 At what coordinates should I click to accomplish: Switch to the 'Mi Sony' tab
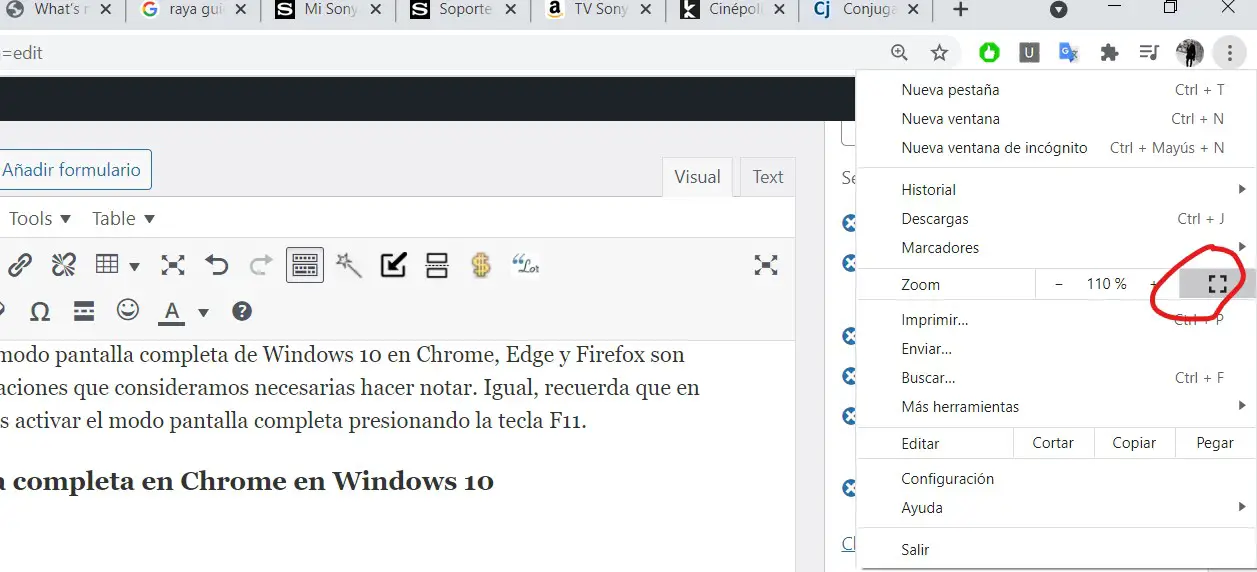click(327, 10)
